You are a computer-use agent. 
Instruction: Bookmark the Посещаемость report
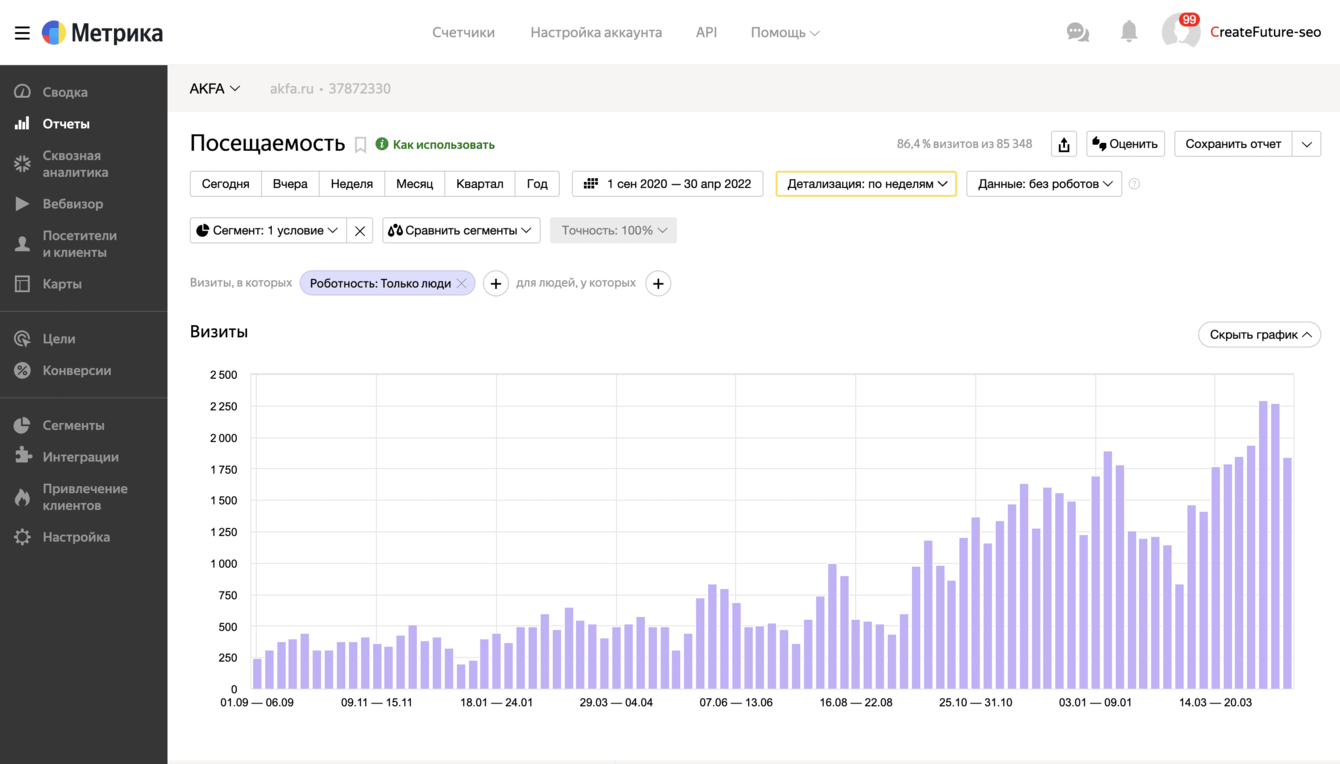(x=361, y=145)
